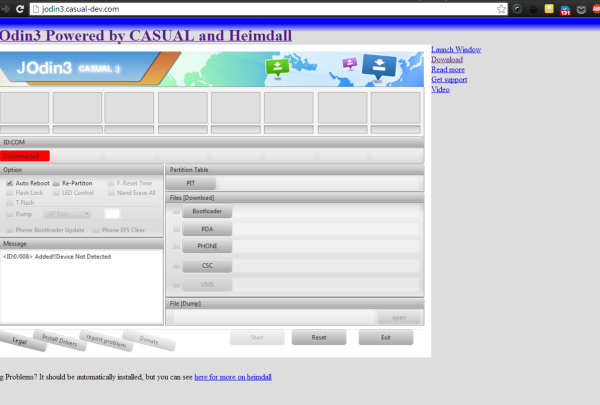The height and width of the screenshot is (405, 600).
Task: Enable the Phone Bootloader Update checkbox
Action: pyautogui.click(x=10, y=230)
